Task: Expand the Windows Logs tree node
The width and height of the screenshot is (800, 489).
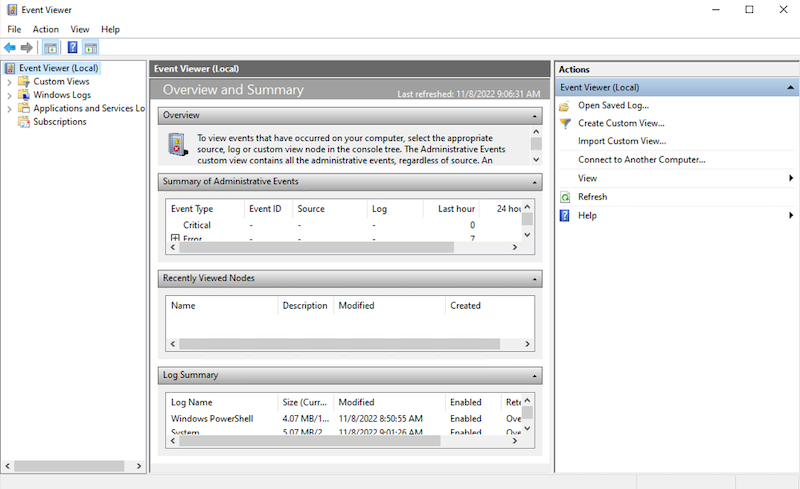Action: coord(9,95)
